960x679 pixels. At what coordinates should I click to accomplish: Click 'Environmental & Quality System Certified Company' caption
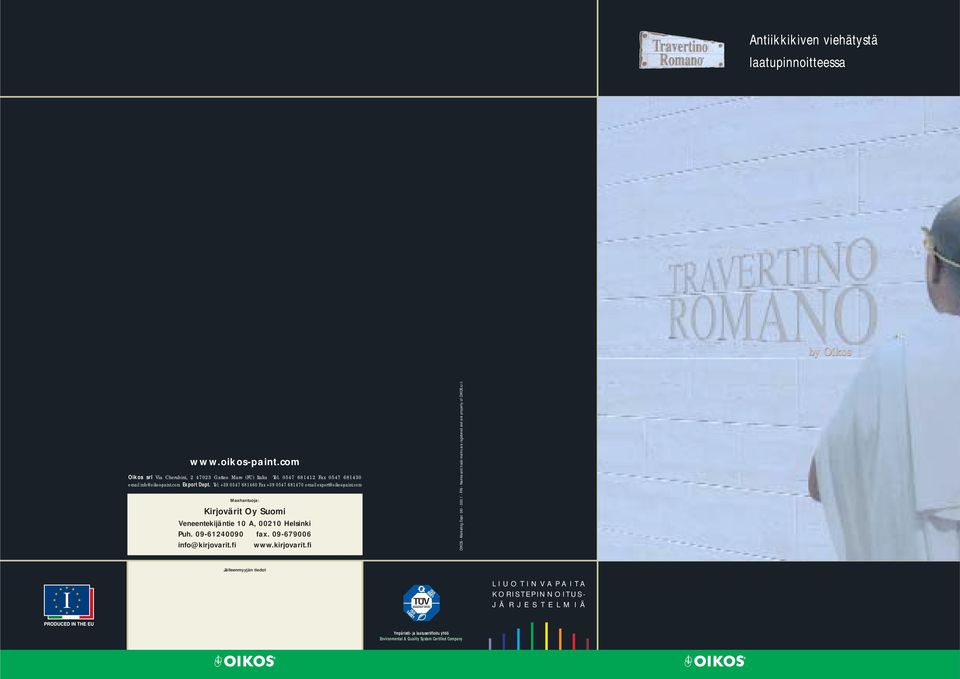[421, 639]
